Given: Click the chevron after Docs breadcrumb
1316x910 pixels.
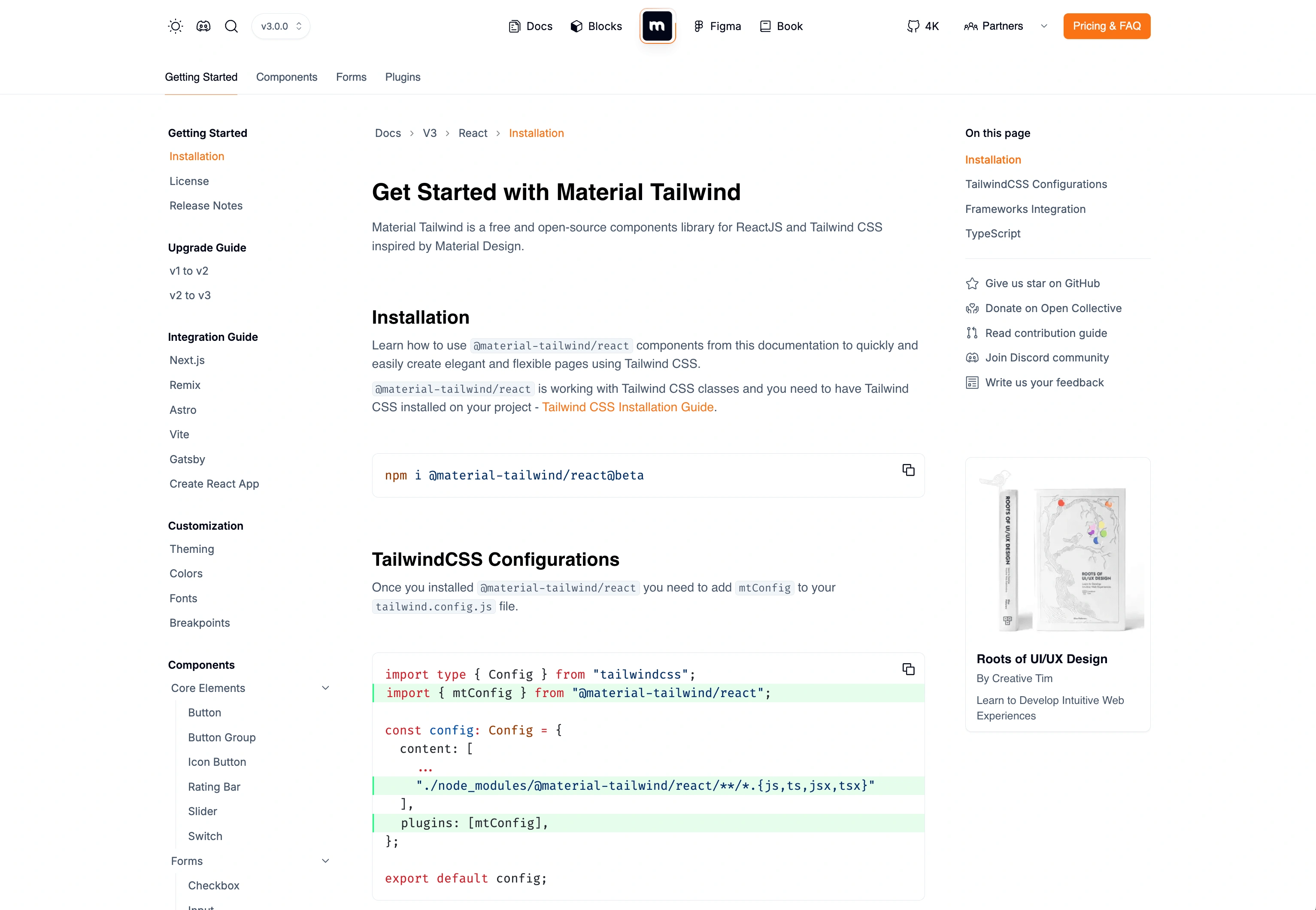Looking at the screenshot, I should pyautogui.click(x=412, y=133).
